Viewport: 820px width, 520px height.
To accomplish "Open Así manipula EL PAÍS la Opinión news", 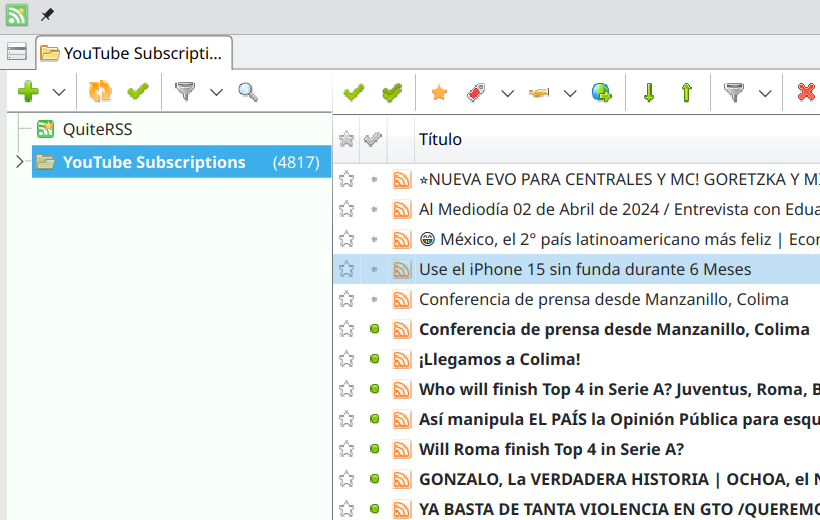I will point(619,419).
